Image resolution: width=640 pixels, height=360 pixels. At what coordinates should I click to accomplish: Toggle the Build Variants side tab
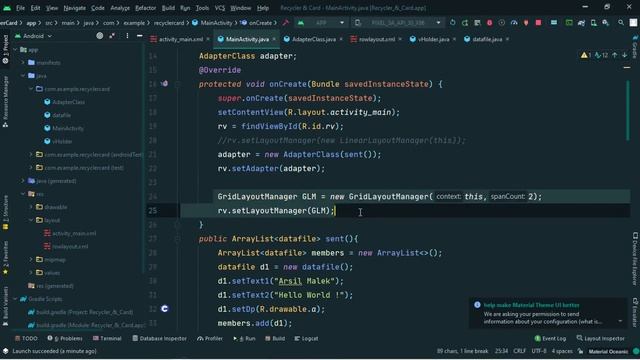point(5,306)
